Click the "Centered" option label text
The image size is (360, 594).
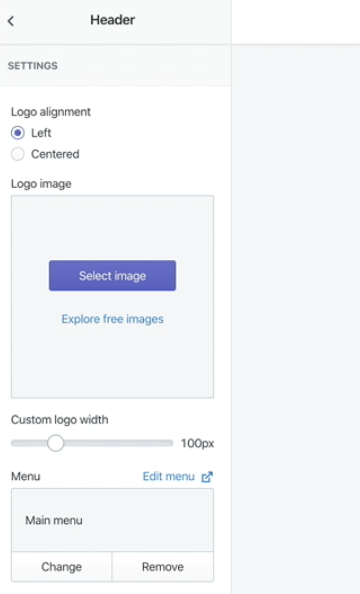(x=55, y=154)
